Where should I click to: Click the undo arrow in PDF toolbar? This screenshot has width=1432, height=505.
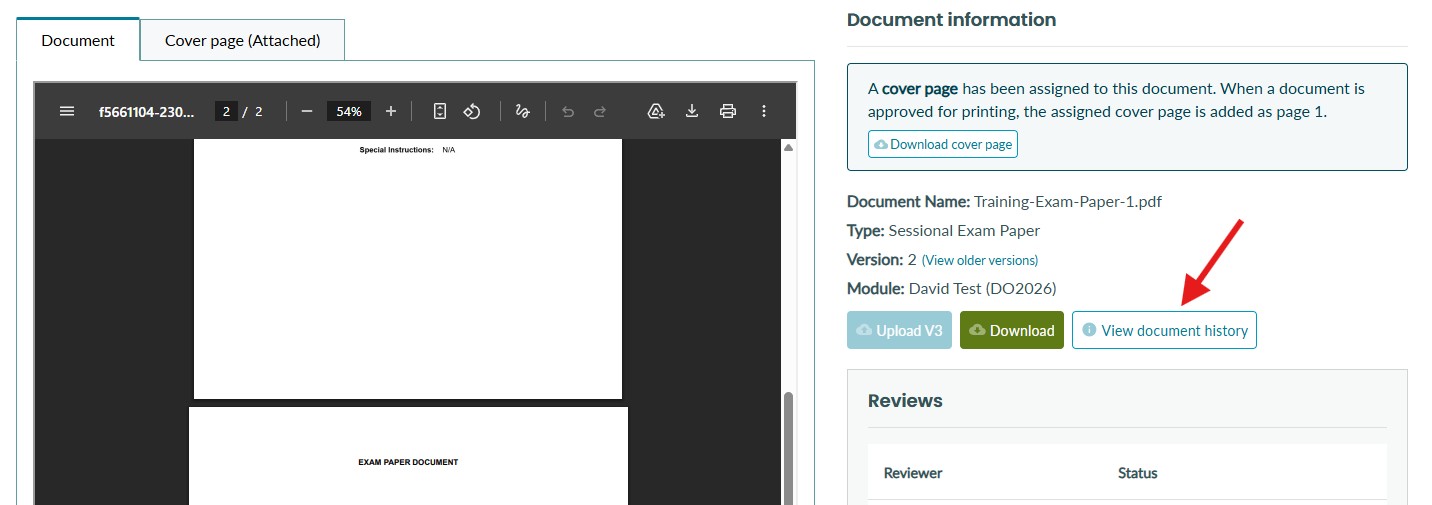click(x=568, y=111)
